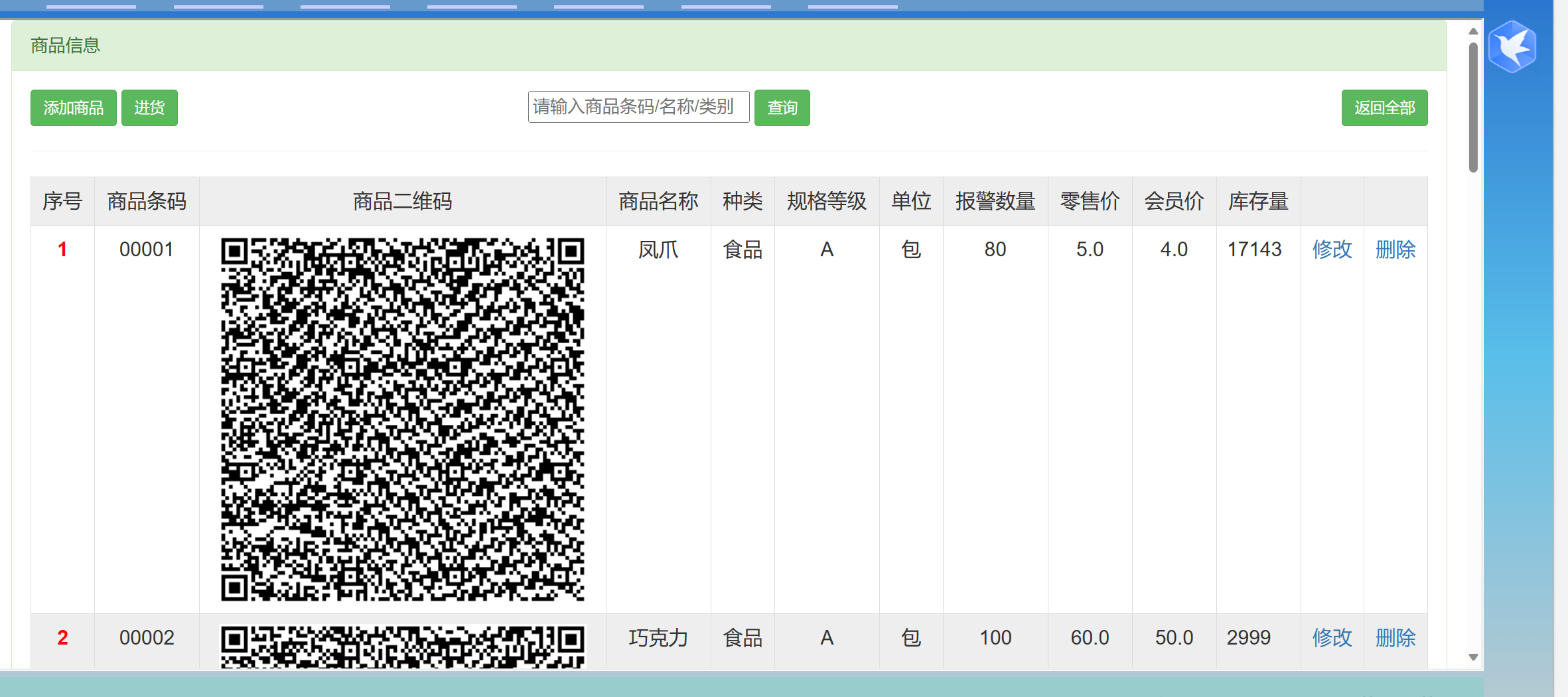Click the QR code of product 00002
This screenshot has height=697, width=1568.
(x=403, y=647)
